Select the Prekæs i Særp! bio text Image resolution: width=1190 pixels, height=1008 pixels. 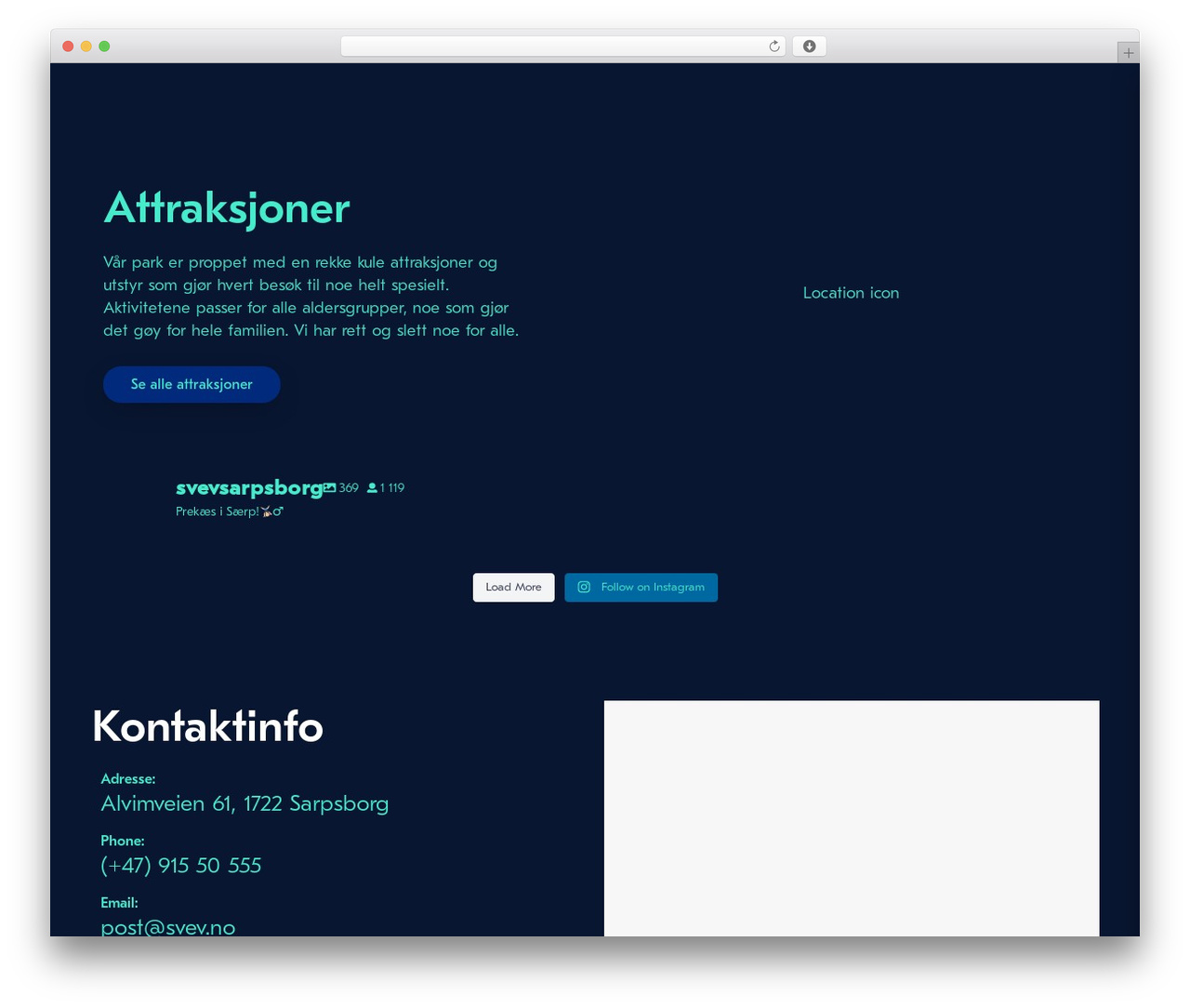[x=229, y=511]
